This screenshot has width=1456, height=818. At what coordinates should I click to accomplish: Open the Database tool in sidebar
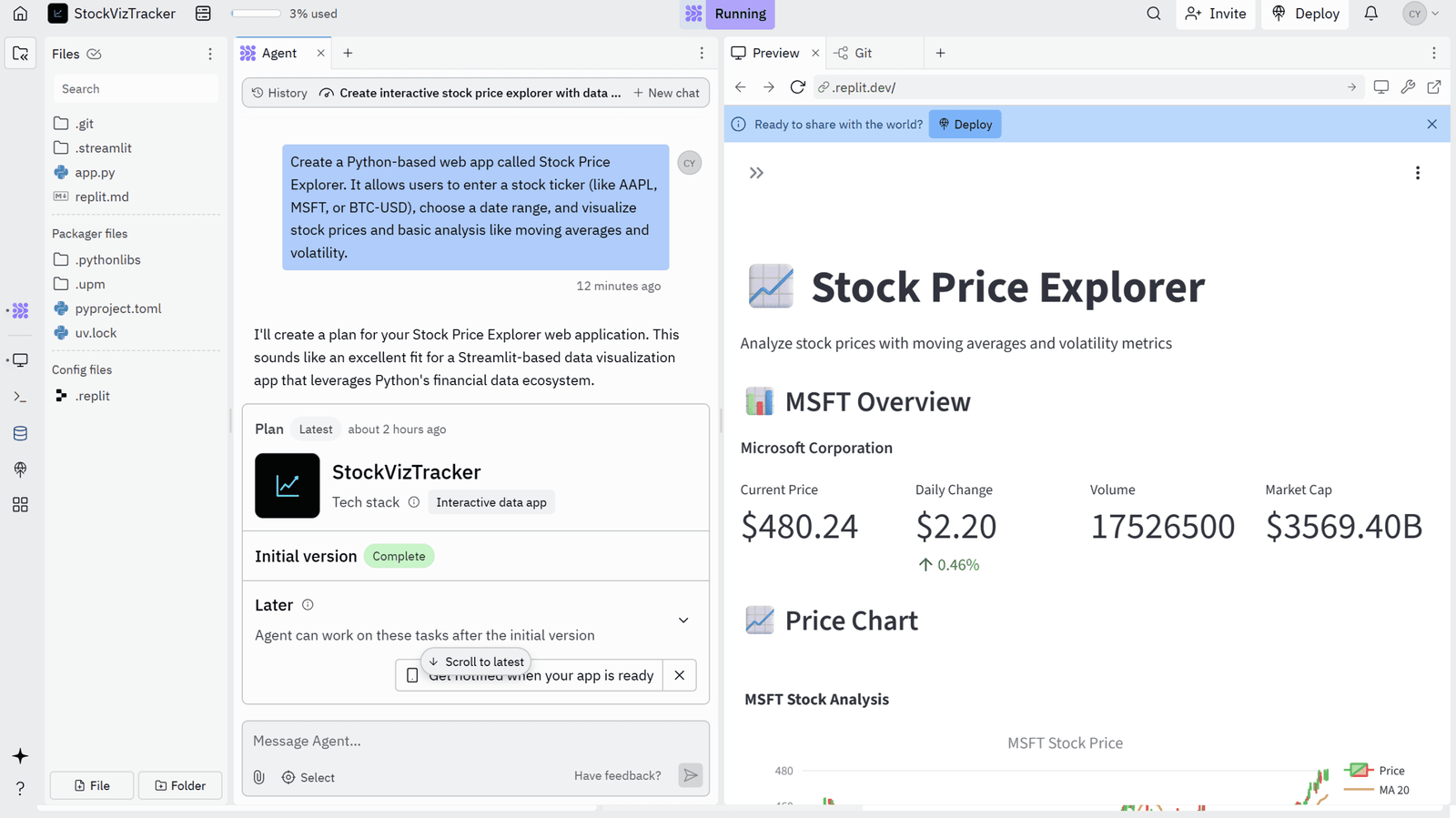click(20, 433)
